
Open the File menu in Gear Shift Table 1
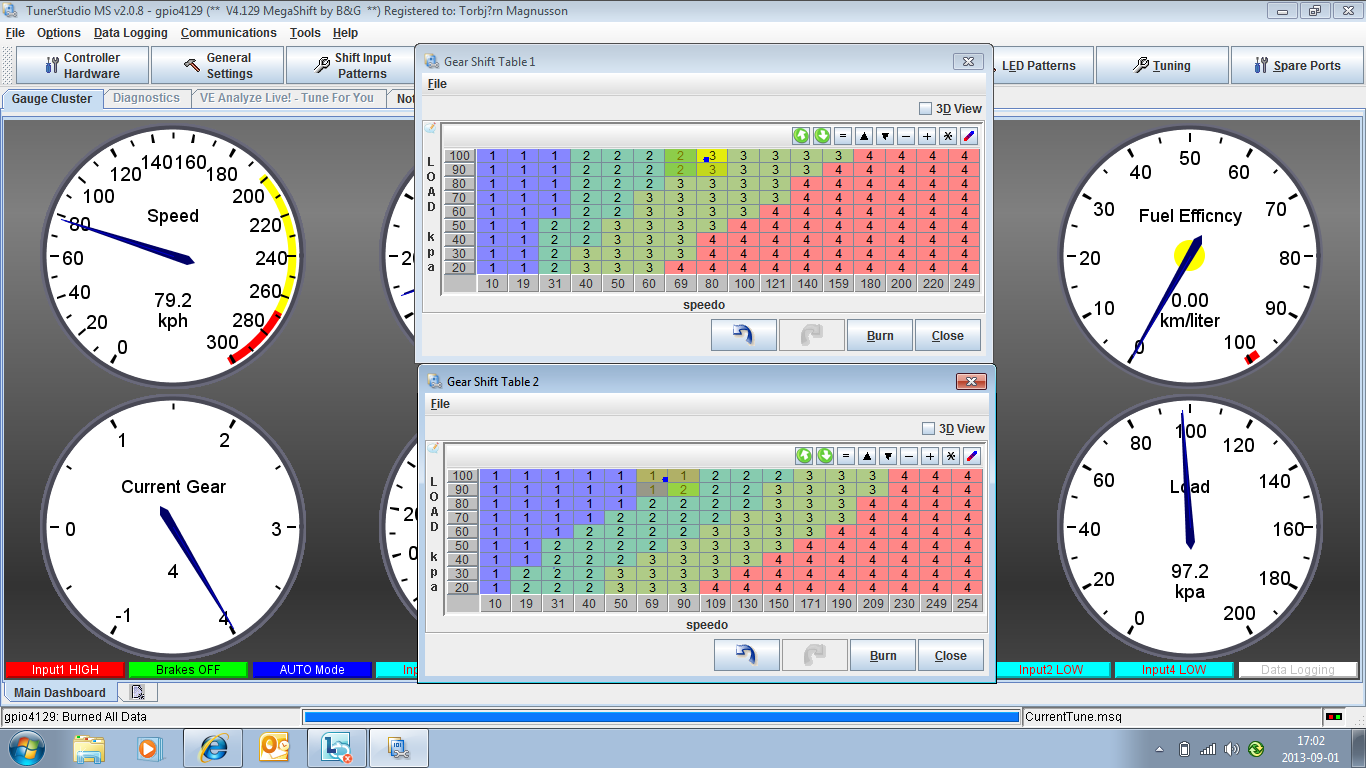click(437, 84)
